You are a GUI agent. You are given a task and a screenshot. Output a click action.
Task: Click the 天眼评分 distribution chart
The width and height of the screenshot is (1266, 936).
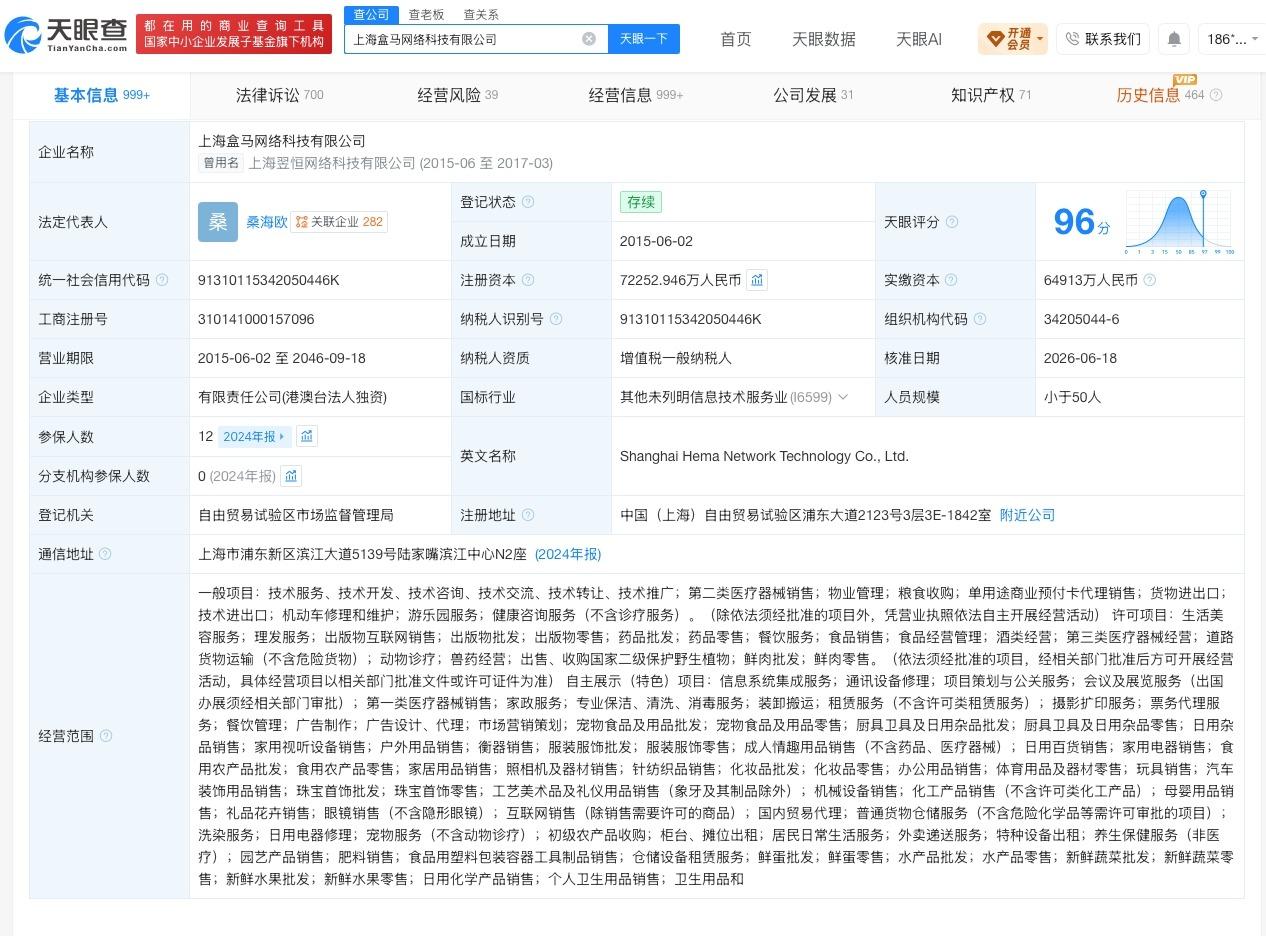point(1179,222)
